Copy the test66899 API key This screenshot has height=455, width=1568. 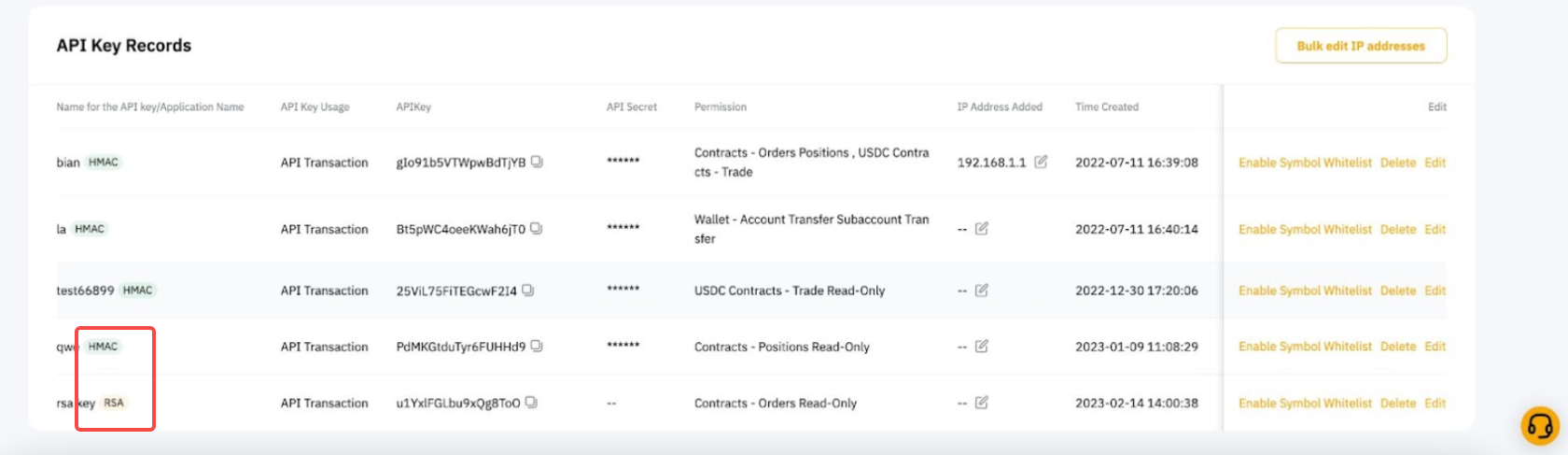tap(528, 291)
